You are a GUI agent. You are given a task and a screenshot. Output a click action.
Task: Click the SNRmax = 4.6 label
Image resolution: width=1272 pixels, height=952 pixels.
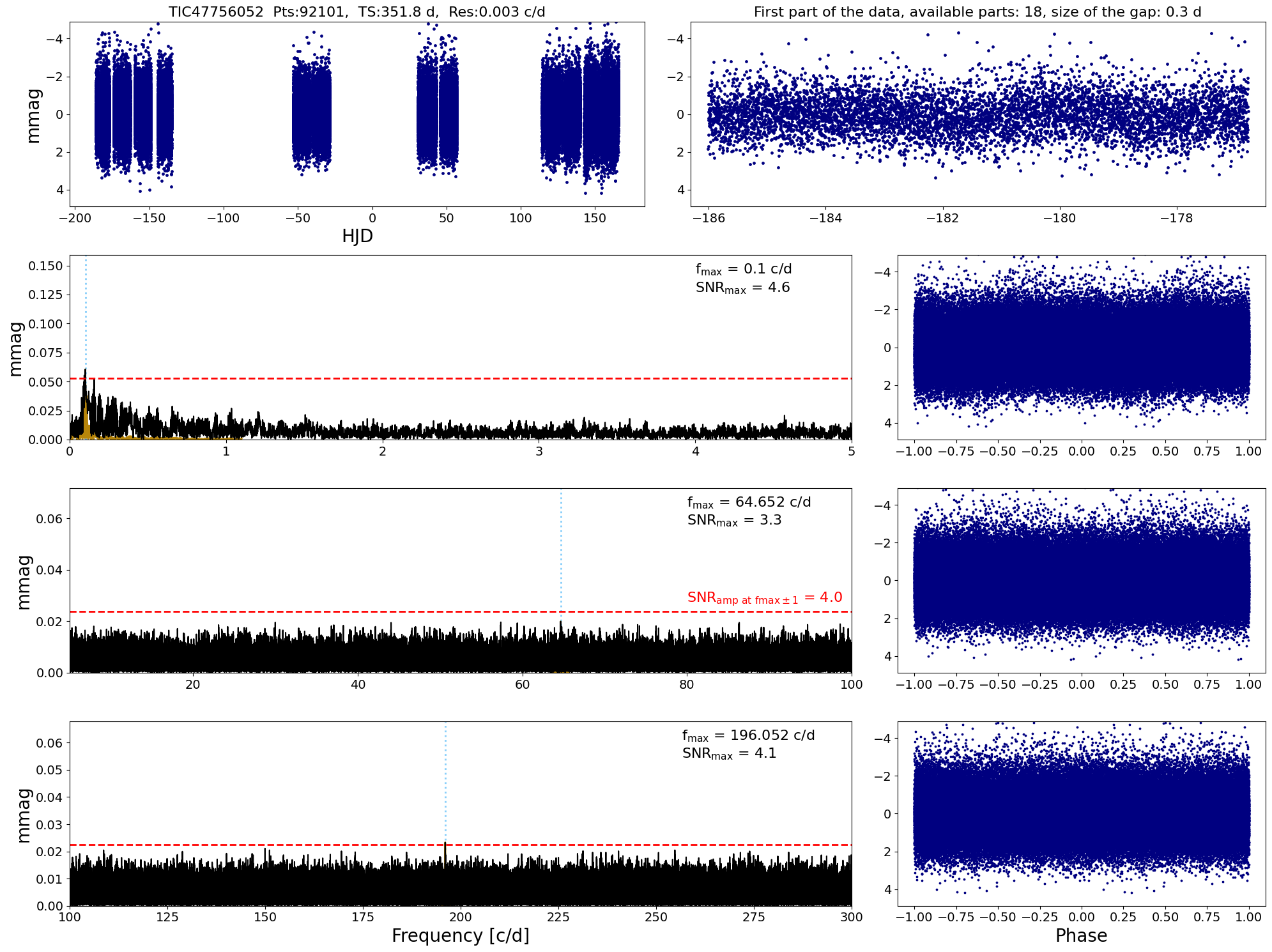click(x=742, y=288)
